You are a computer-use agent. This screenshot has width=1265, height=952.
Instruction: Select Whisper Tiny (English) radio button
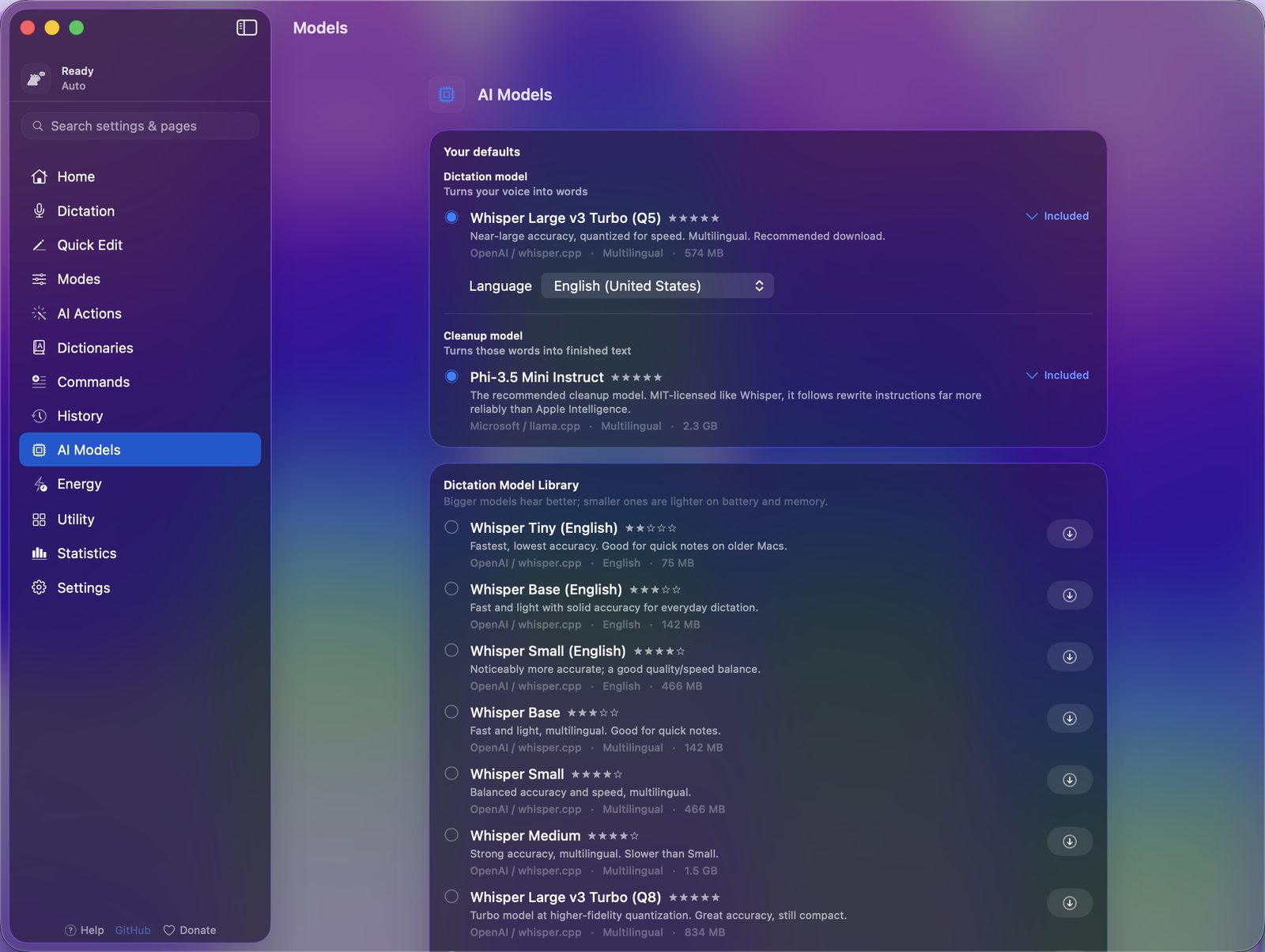pos(451,527)
